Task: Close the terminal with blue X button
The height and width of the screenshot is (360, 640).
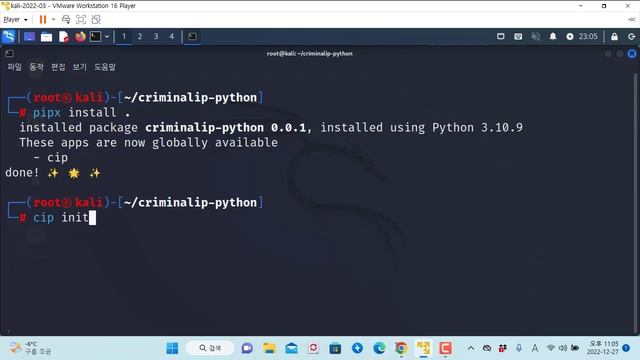Action: [x=632, y=53]
